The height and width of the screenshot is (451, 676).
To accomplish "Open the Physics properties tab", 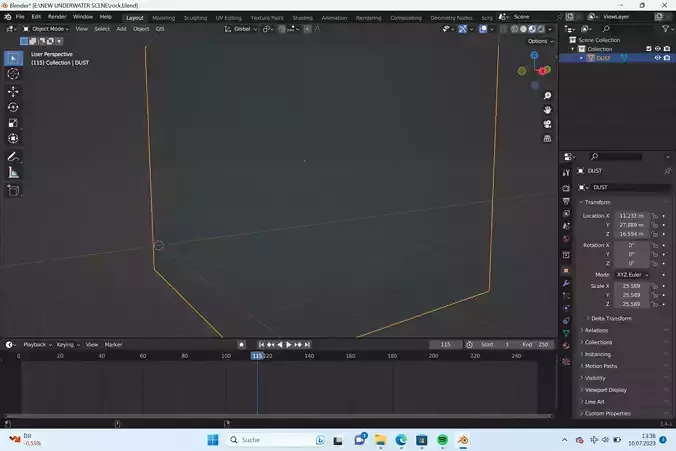I will [x=566, y=308].
